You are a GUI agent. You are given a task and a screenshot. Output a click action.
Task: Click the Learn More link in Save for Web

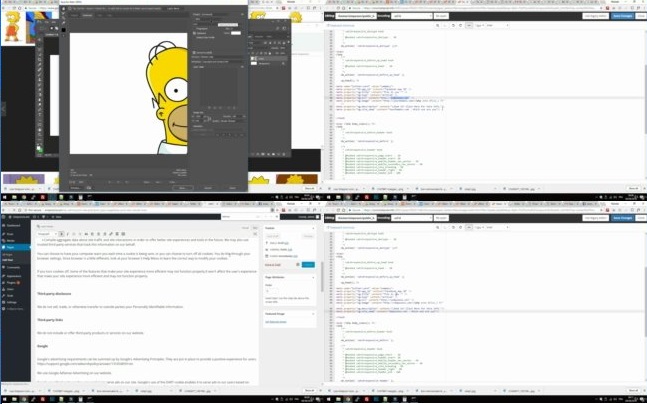[173, 9]
